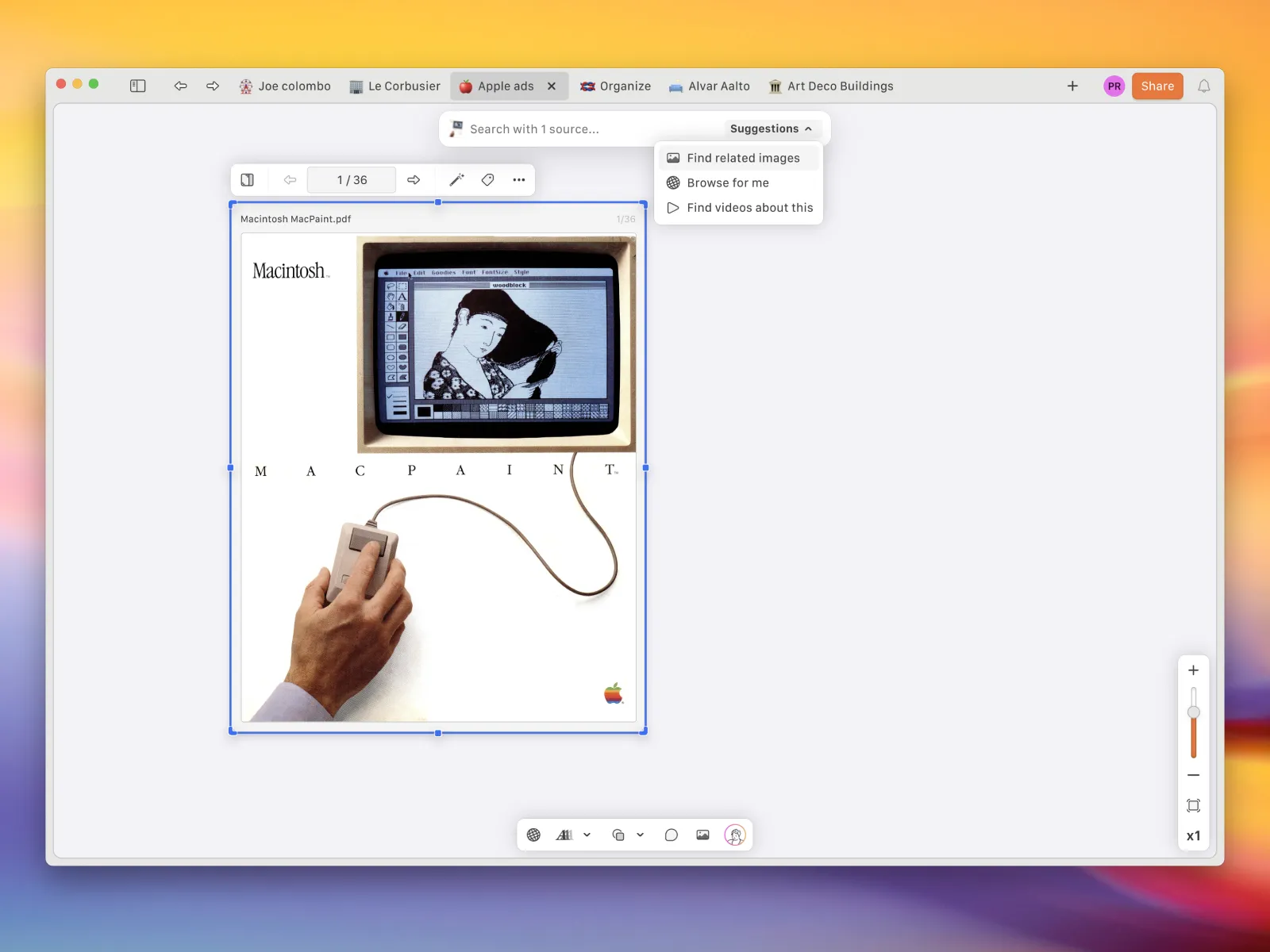1270x952 pixels.
Task: Click the notifications bell icon
Action: 1204,86
